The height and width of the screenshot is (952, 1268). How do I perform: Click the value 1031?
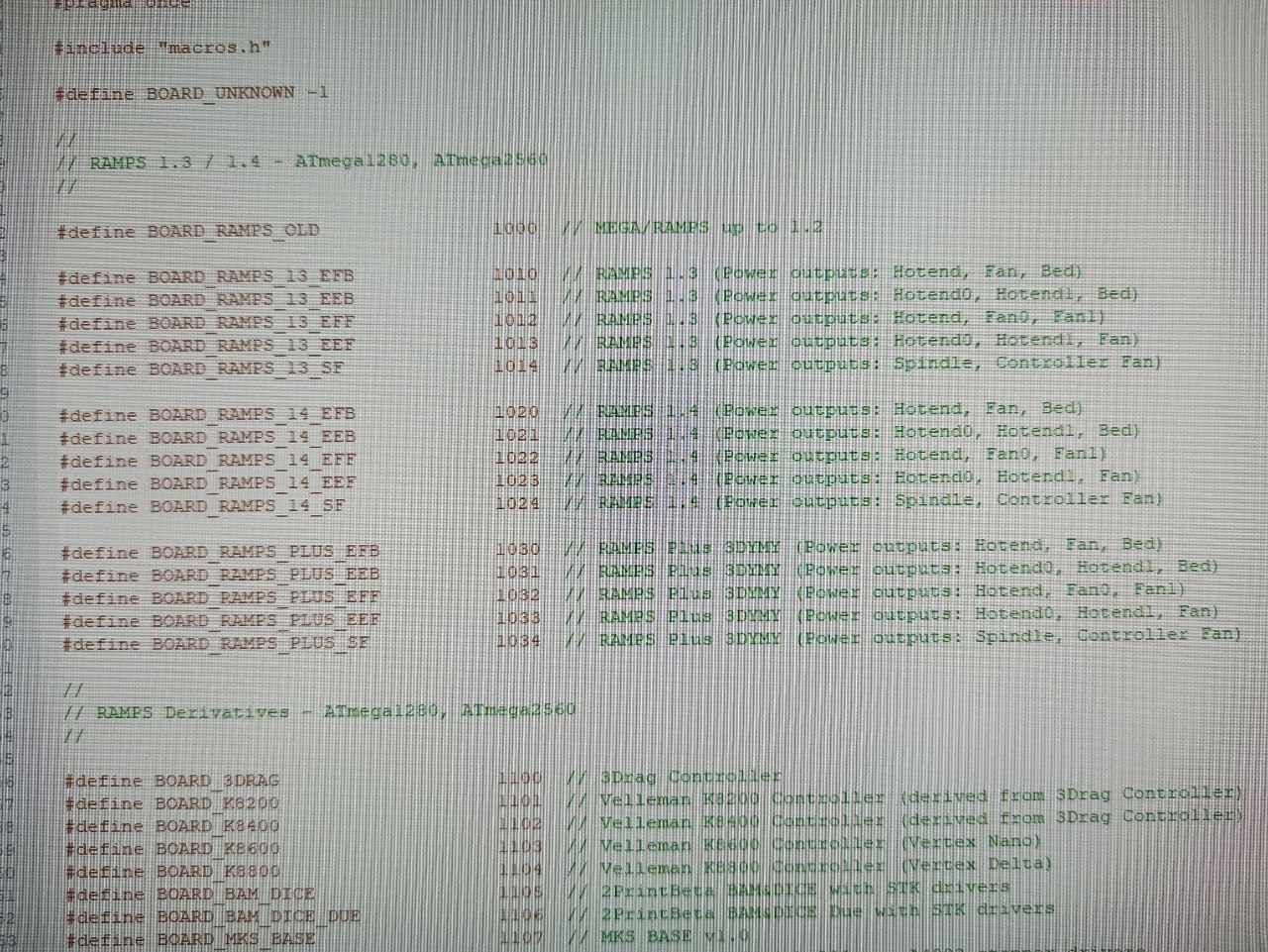pyautogui.click(x=518, y=572)
